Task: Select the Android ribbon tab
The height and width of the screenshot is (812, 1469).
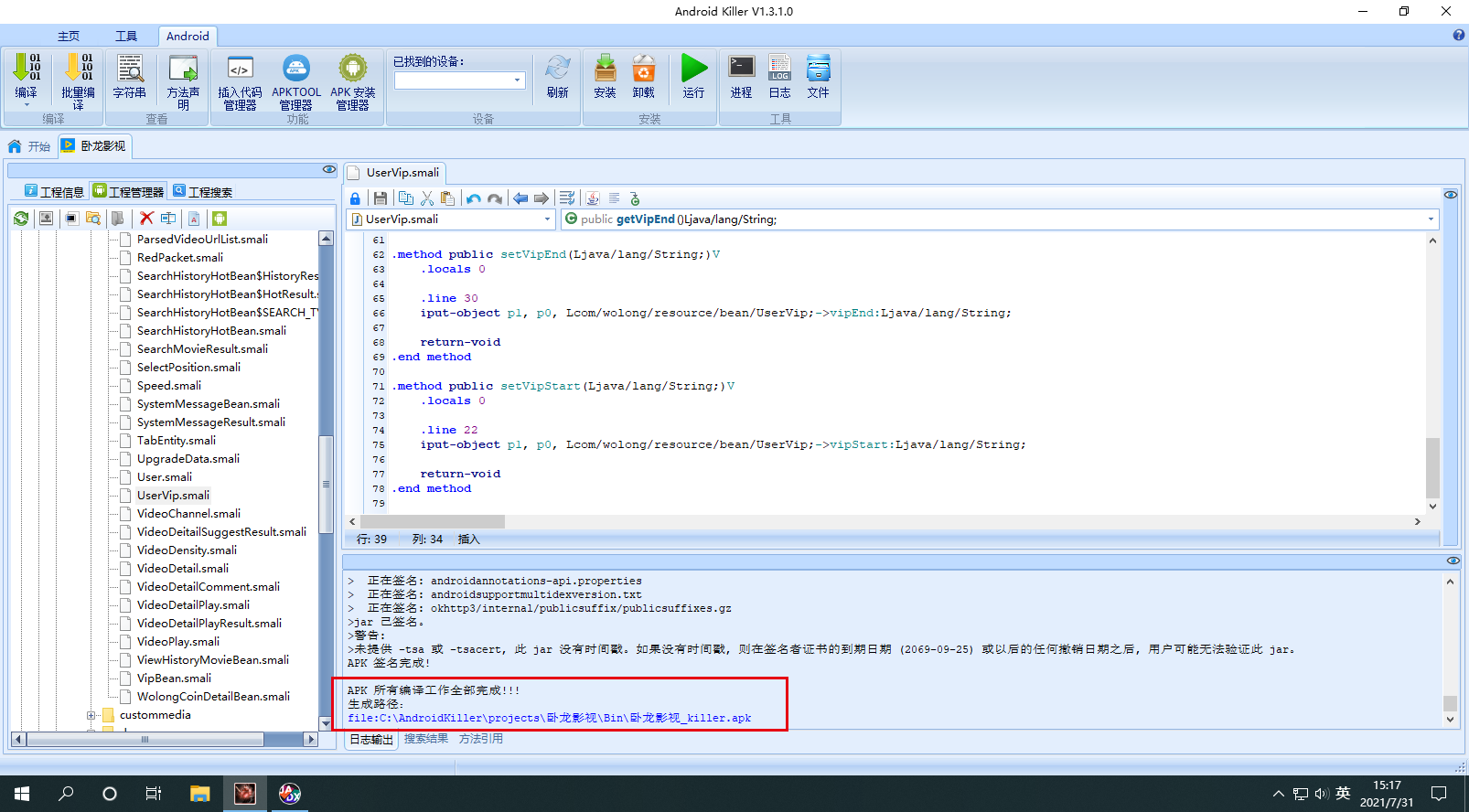Action: tap(188, 37)
